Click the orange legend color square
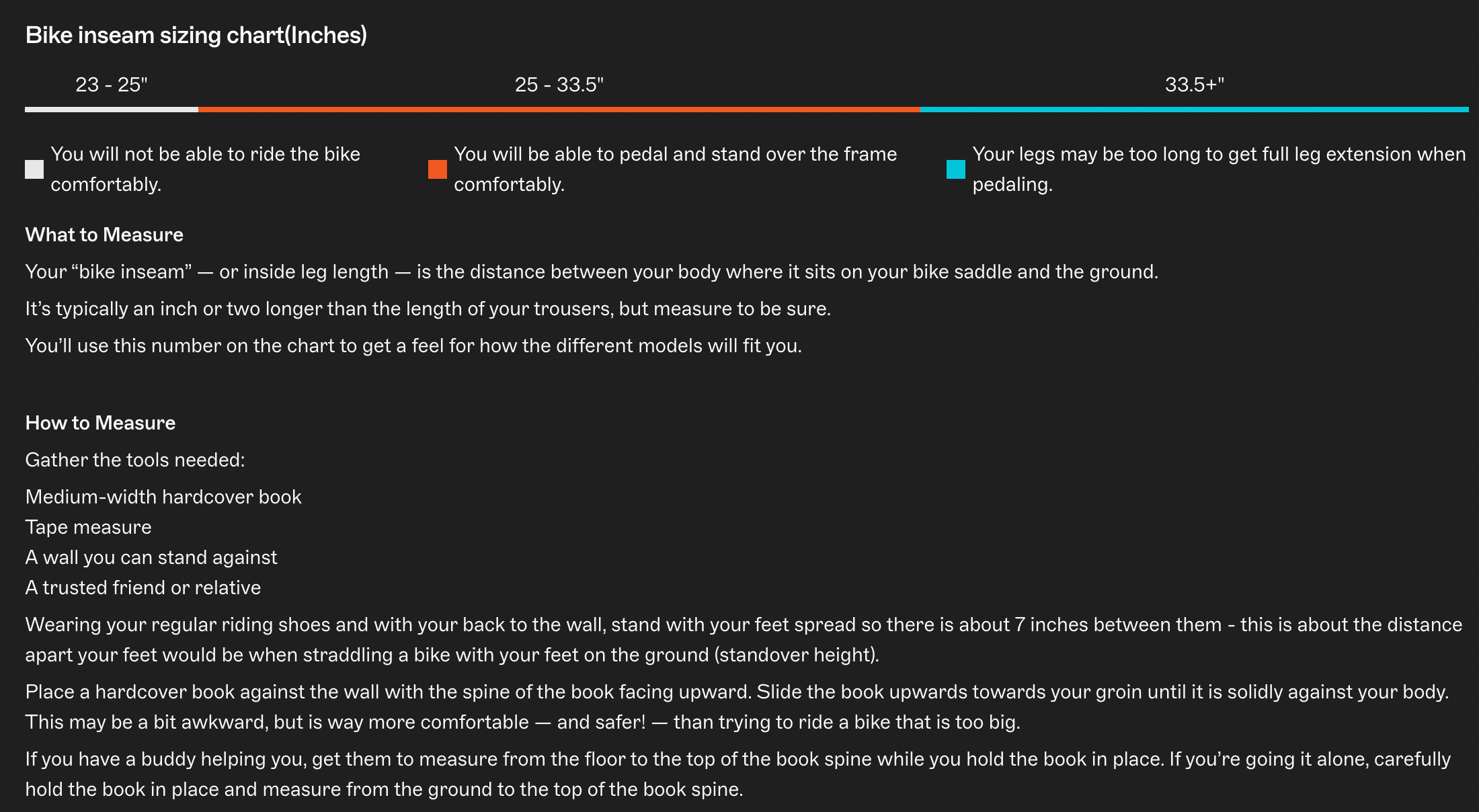This screenshot has height=812, width=1479. tap(438, 169)
